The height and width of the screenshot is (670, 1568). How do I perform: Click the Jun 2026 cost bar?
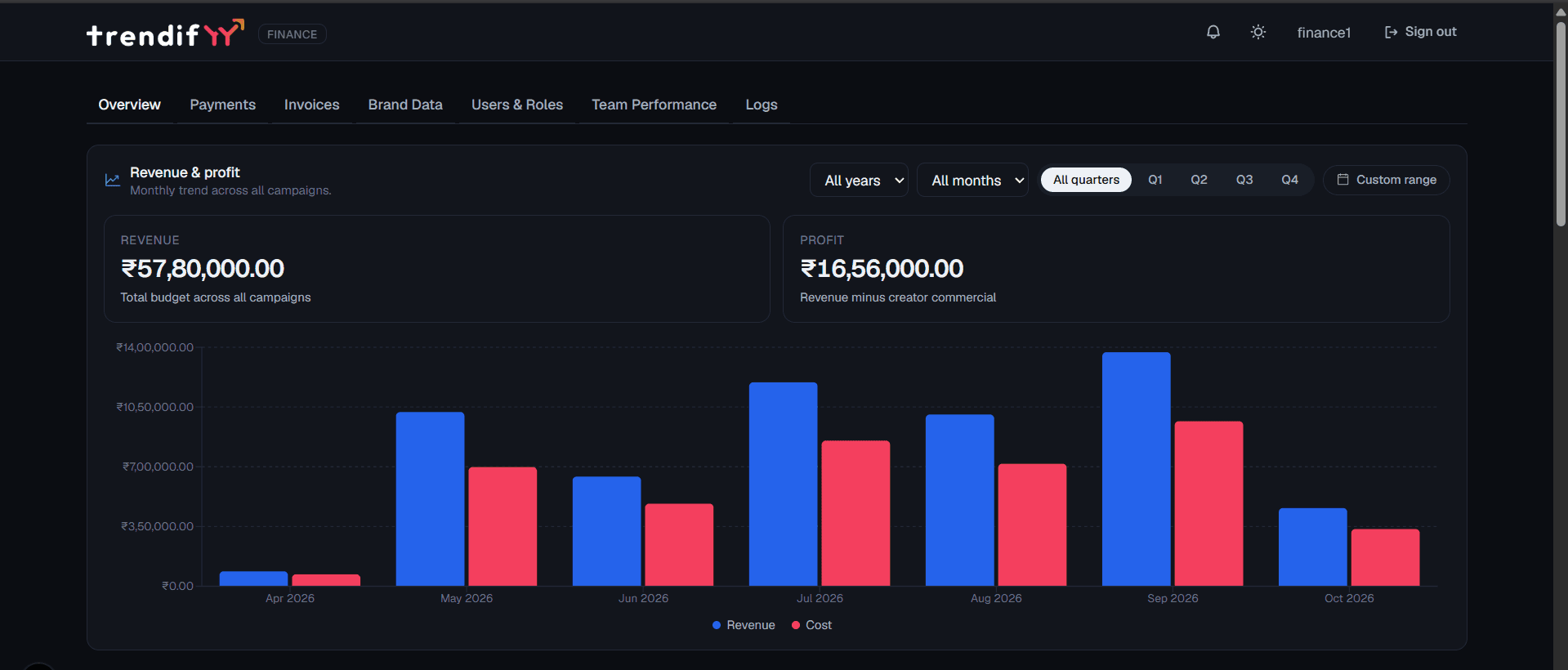(679, 544)
